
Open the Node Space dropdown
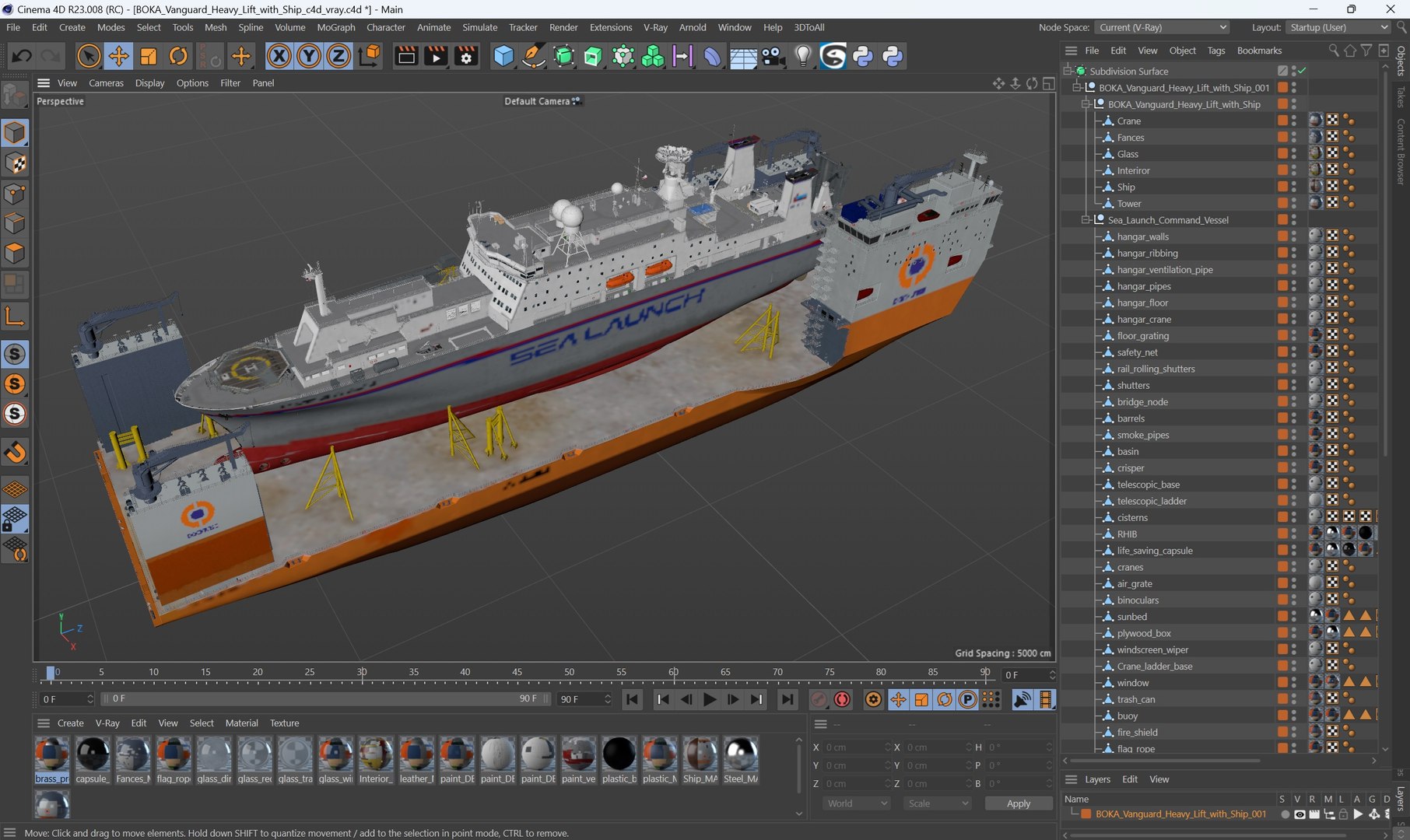1163,27
